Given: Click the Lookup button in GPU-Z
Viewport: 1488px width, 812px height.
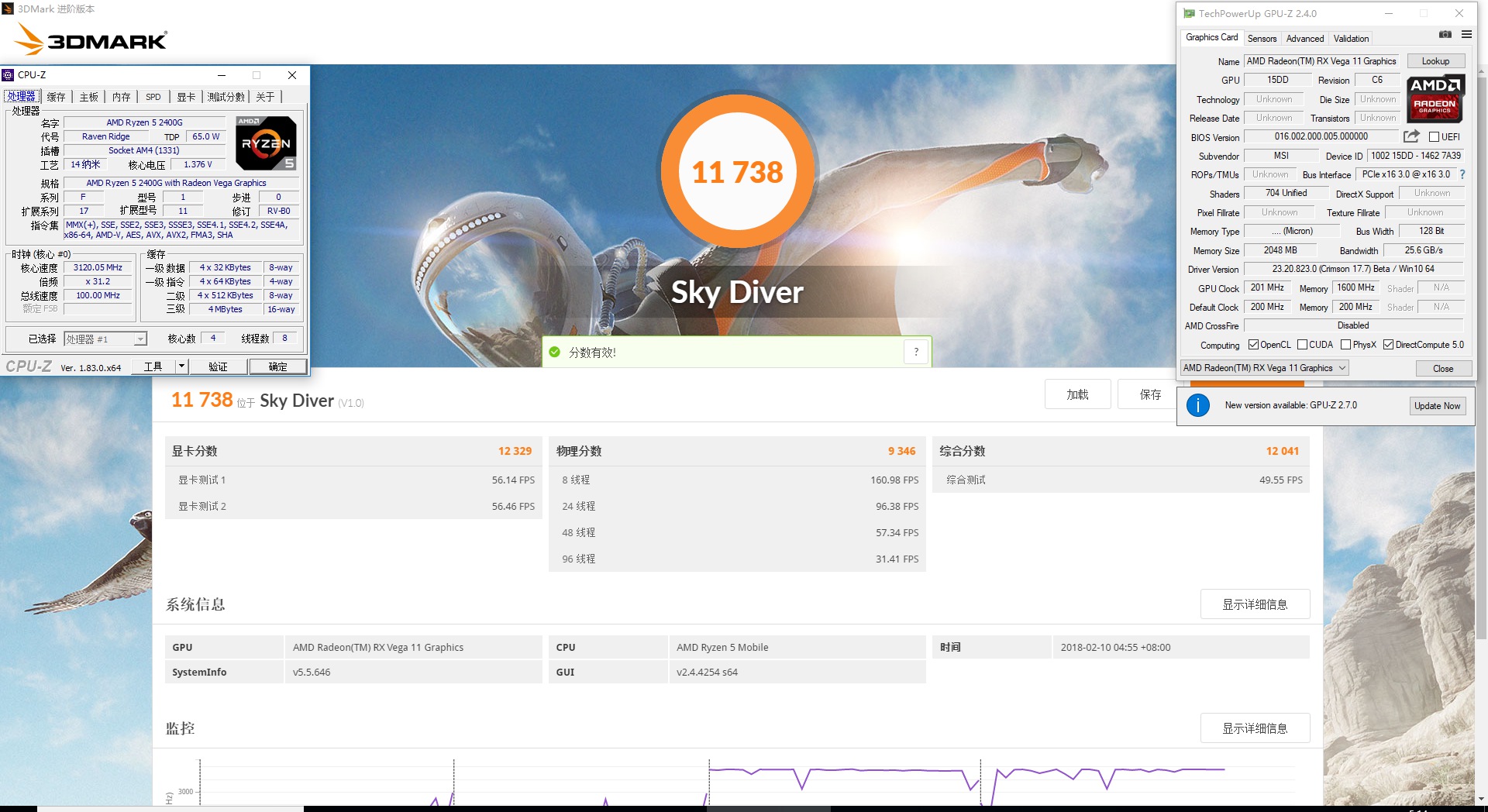Looking at the screenshot, I should pos(1435,61).
